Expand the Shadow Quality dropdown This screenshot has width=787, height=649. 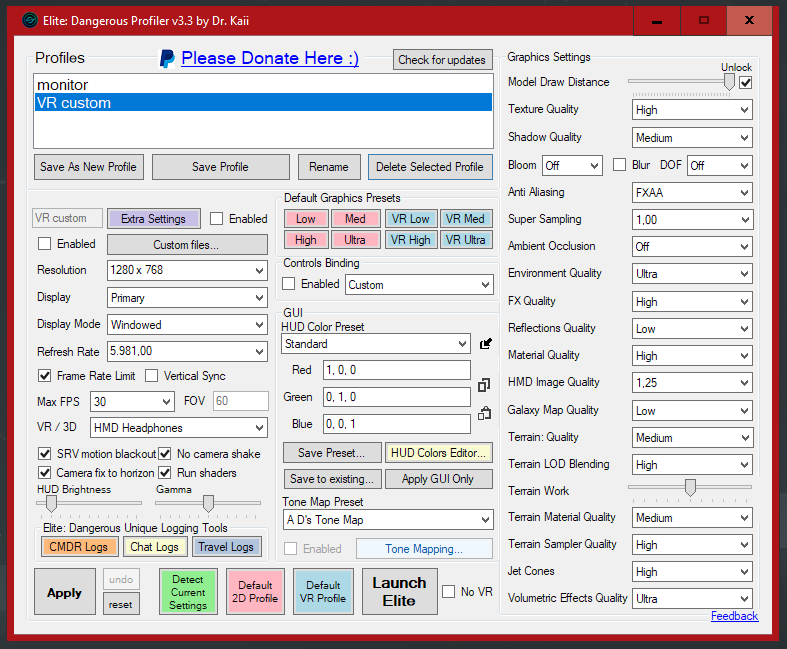(692, 138)
